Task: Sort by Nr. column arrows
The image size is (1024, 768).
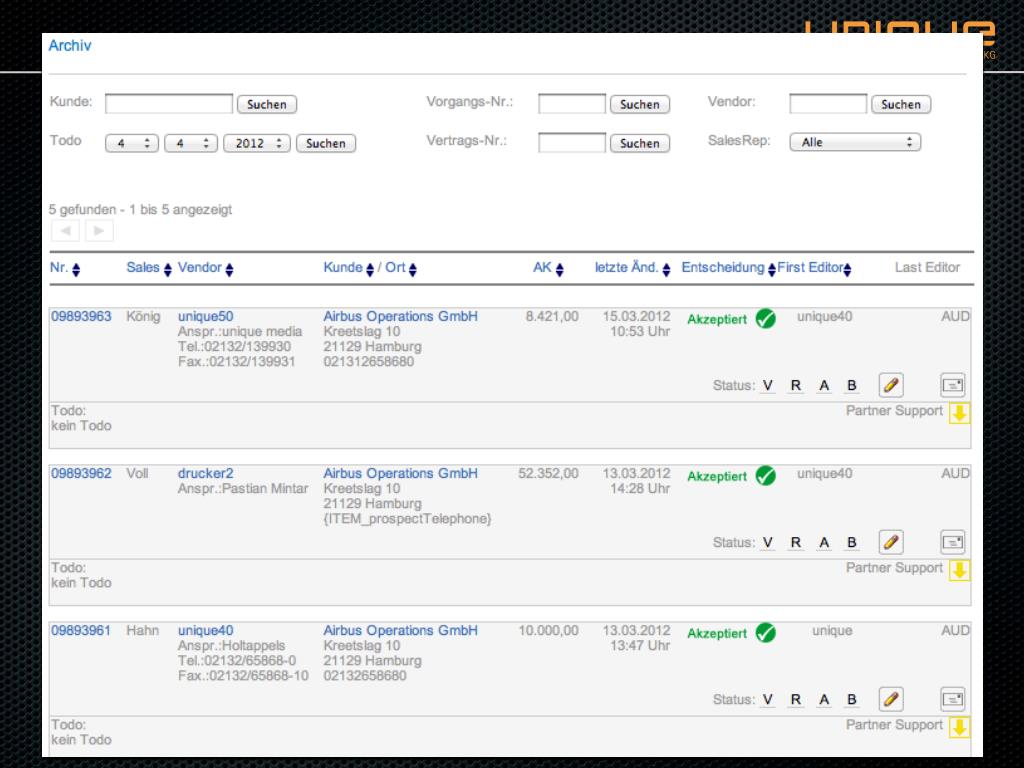Action: click(76, 269)
